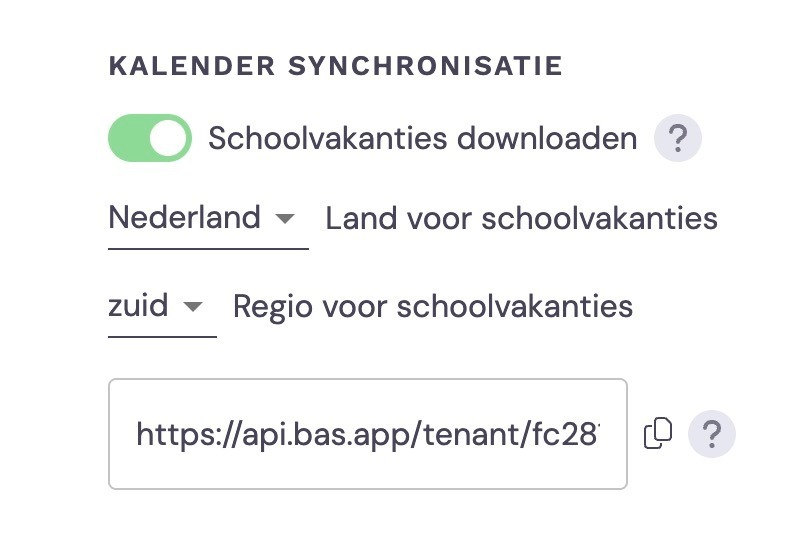Select the zuid region value text
790x534 pixels.
click(138, 305)
